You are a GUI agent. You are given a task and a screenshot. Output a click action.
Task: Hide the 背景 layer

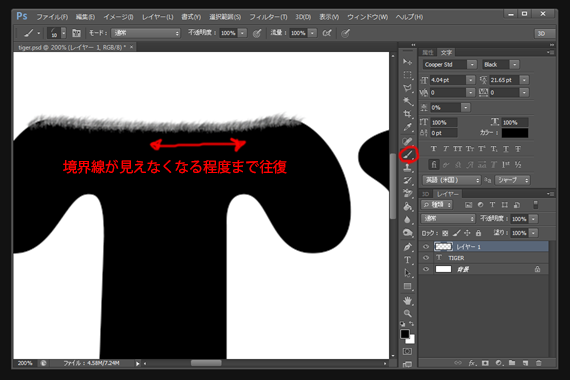426,269
